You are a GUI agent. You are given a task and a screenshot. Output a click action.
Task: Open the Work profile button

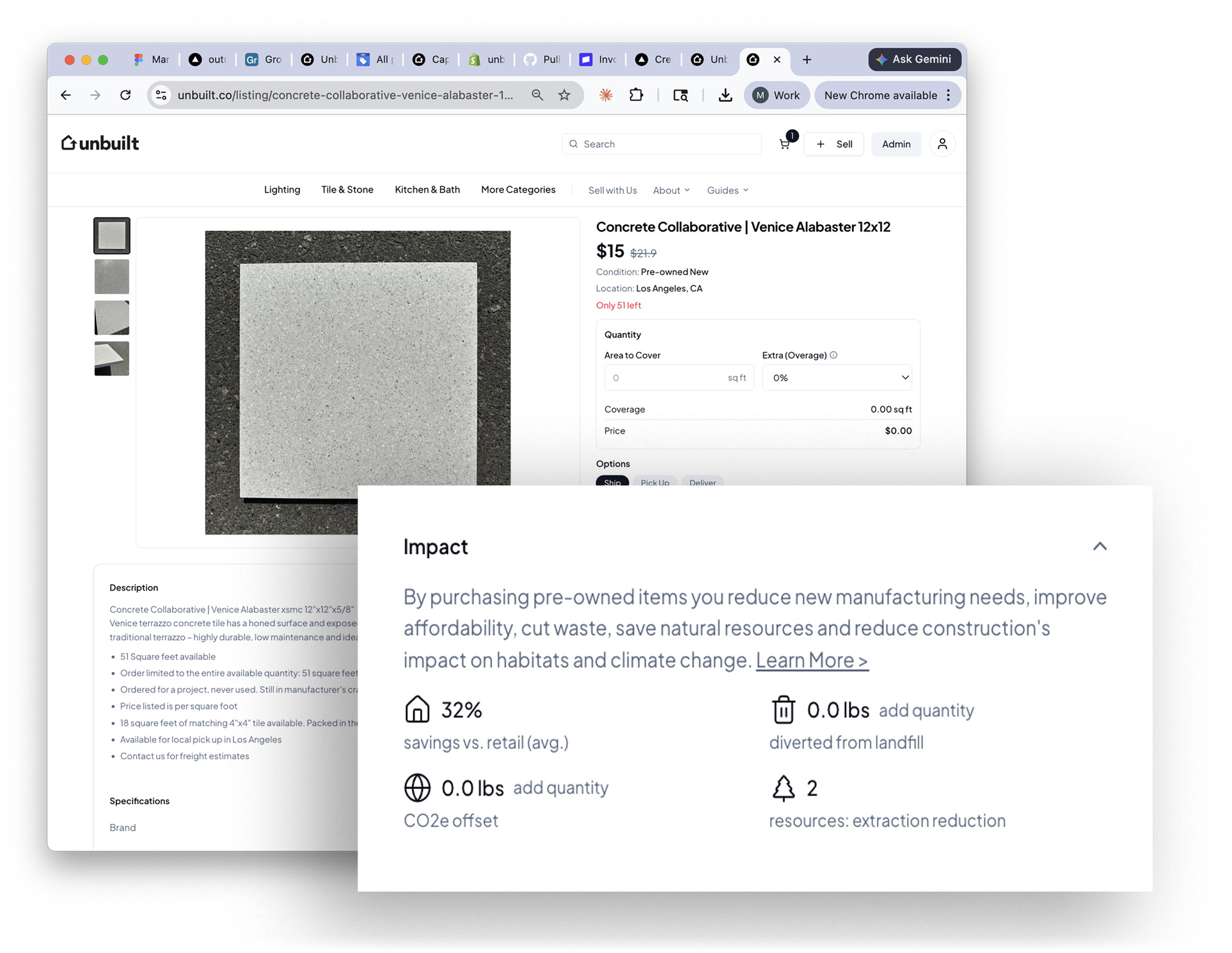(x=777, y=95)
